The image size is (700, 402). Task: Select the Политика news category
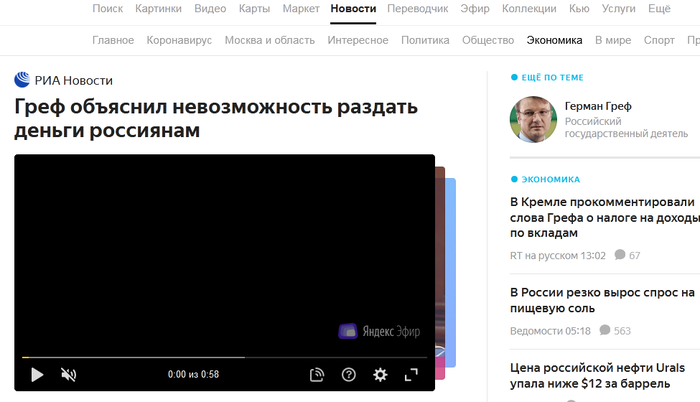coord(425,41)
